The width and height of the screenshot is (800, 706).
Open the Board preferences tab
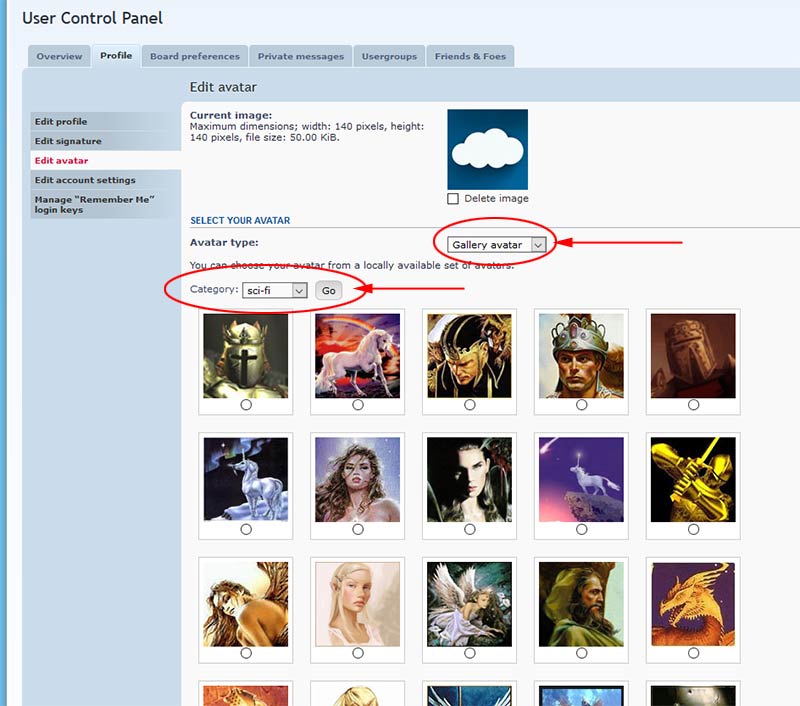click(195, 56)
